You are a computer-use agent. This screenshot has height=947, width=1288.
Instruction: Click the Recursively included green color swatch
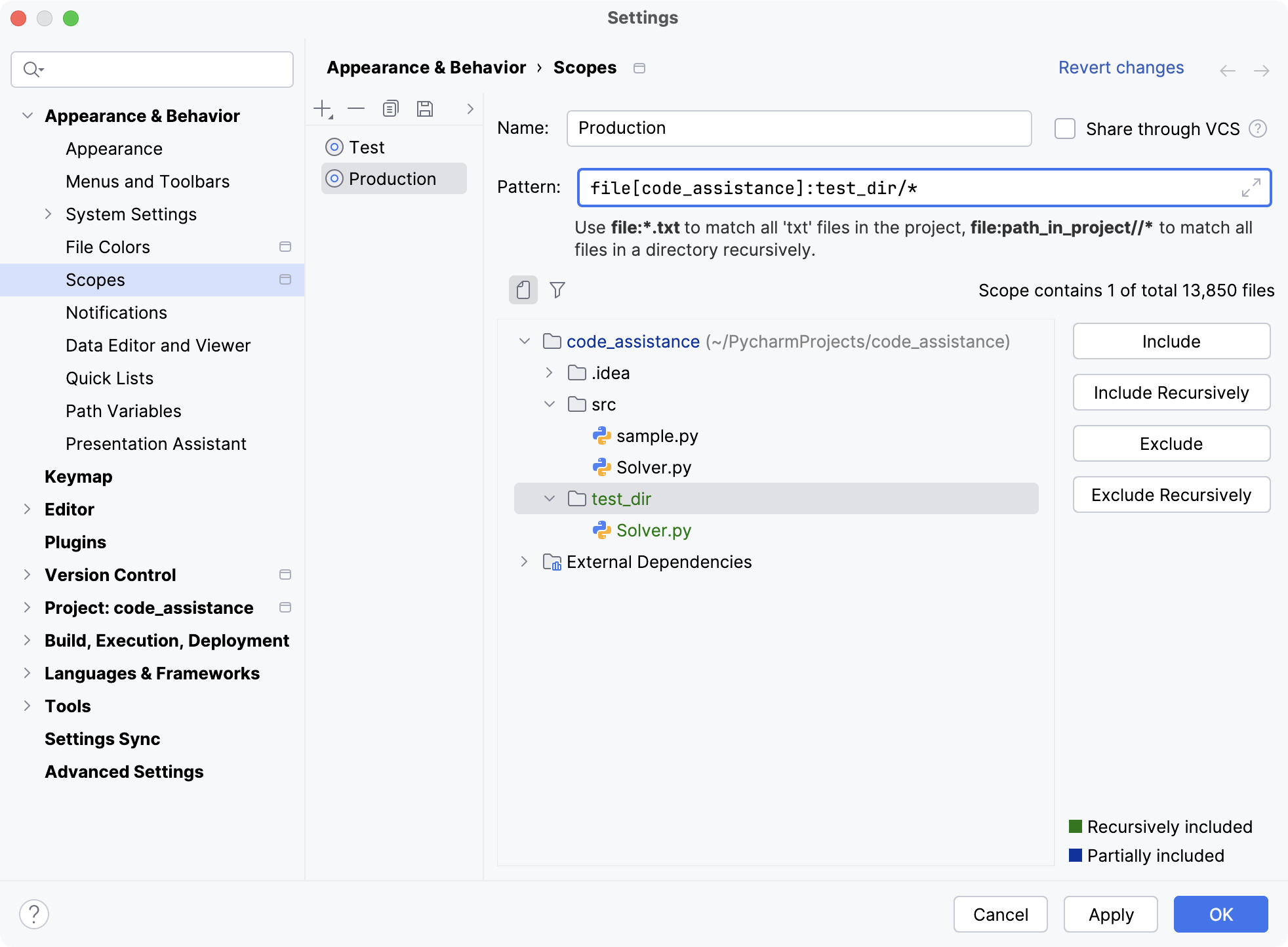(x=1076, y=826)
